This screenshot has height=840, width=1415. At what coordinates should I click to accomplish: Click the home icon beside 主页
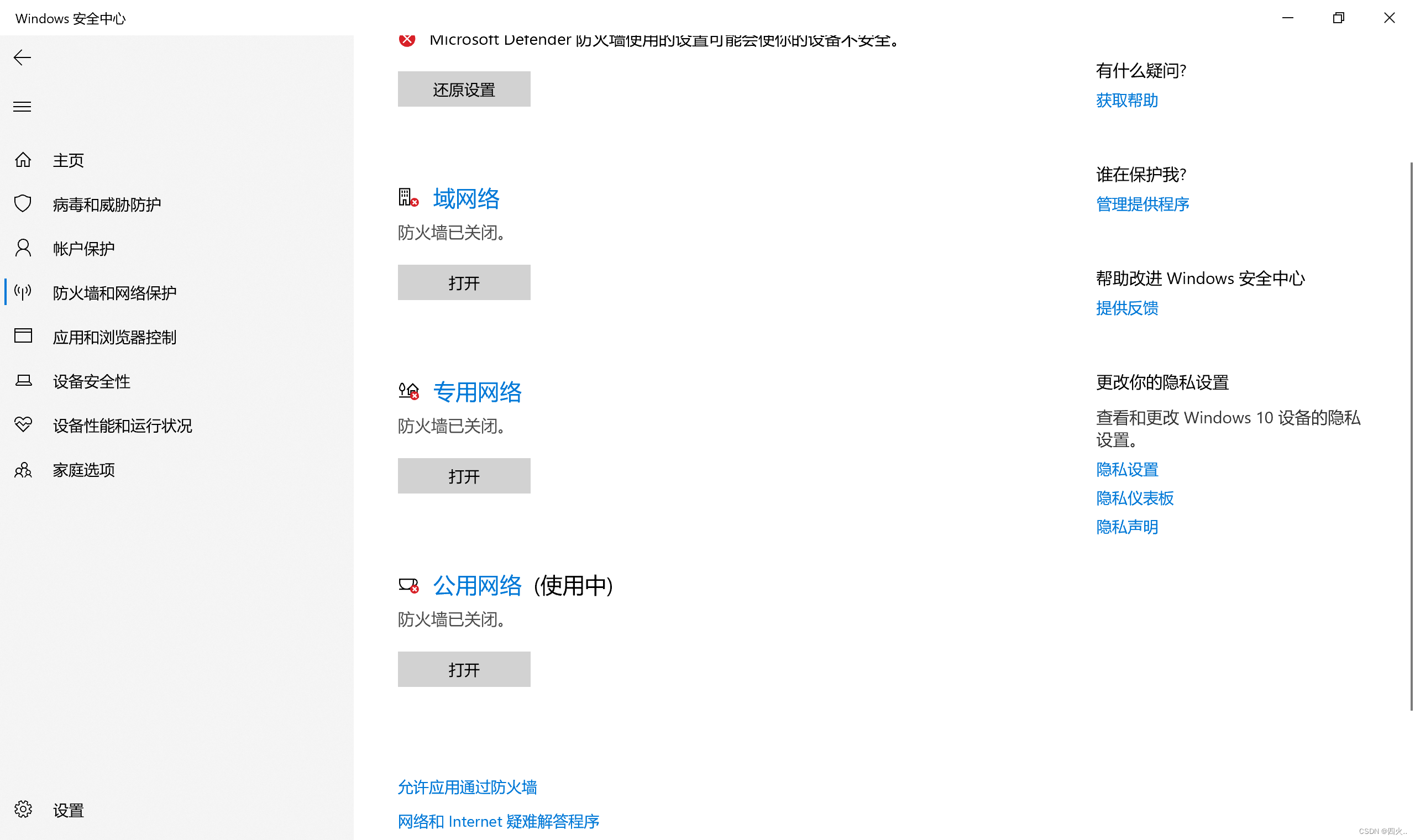[23, 160]
